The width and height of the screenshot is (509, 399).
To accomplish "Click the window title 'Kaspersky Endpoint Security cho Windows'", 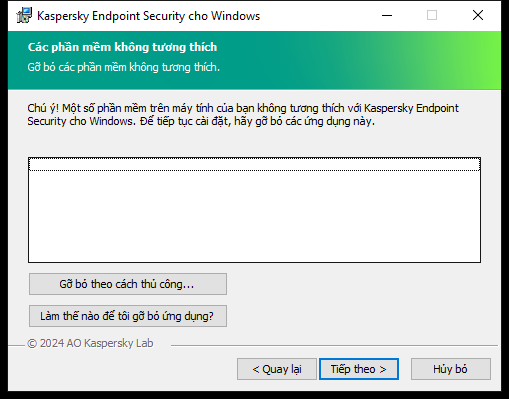I will pos(148,16).
